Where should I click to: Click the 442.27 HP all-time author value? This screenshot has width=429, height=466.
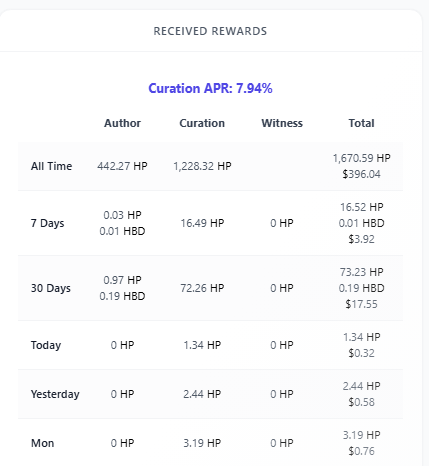click(122, 166)
